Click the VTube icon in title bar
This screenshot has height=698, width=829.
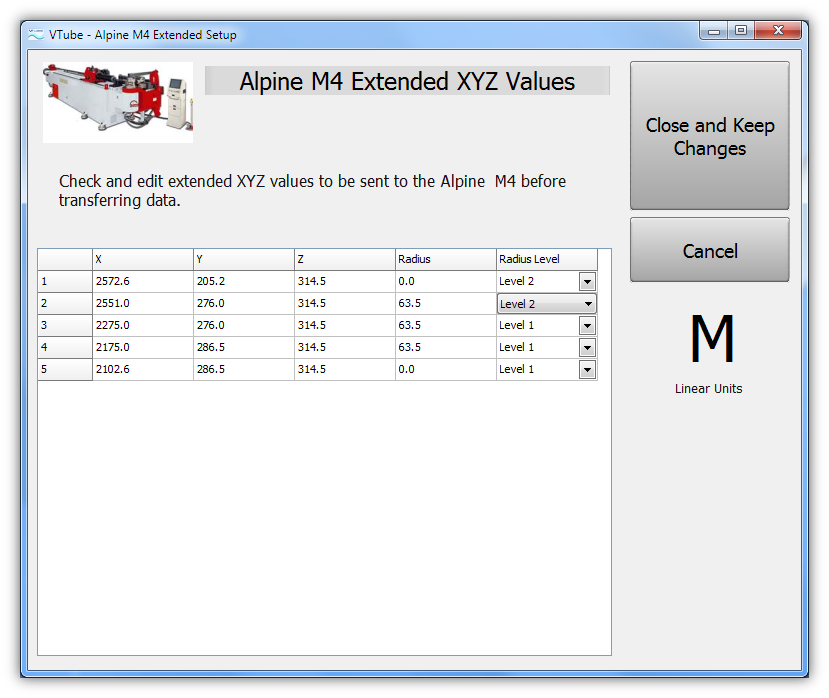[36, 35]
